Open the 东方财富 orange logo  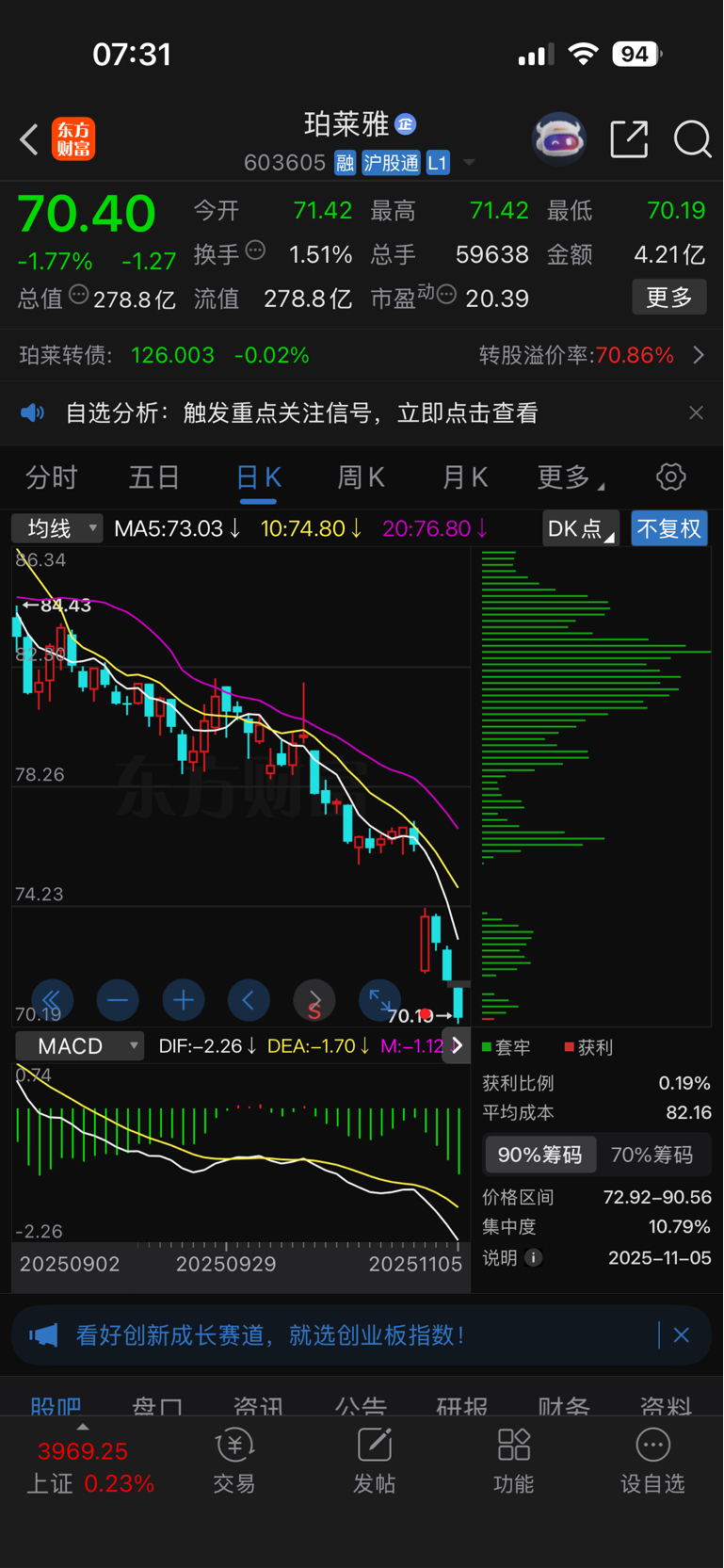pos(73,139)
